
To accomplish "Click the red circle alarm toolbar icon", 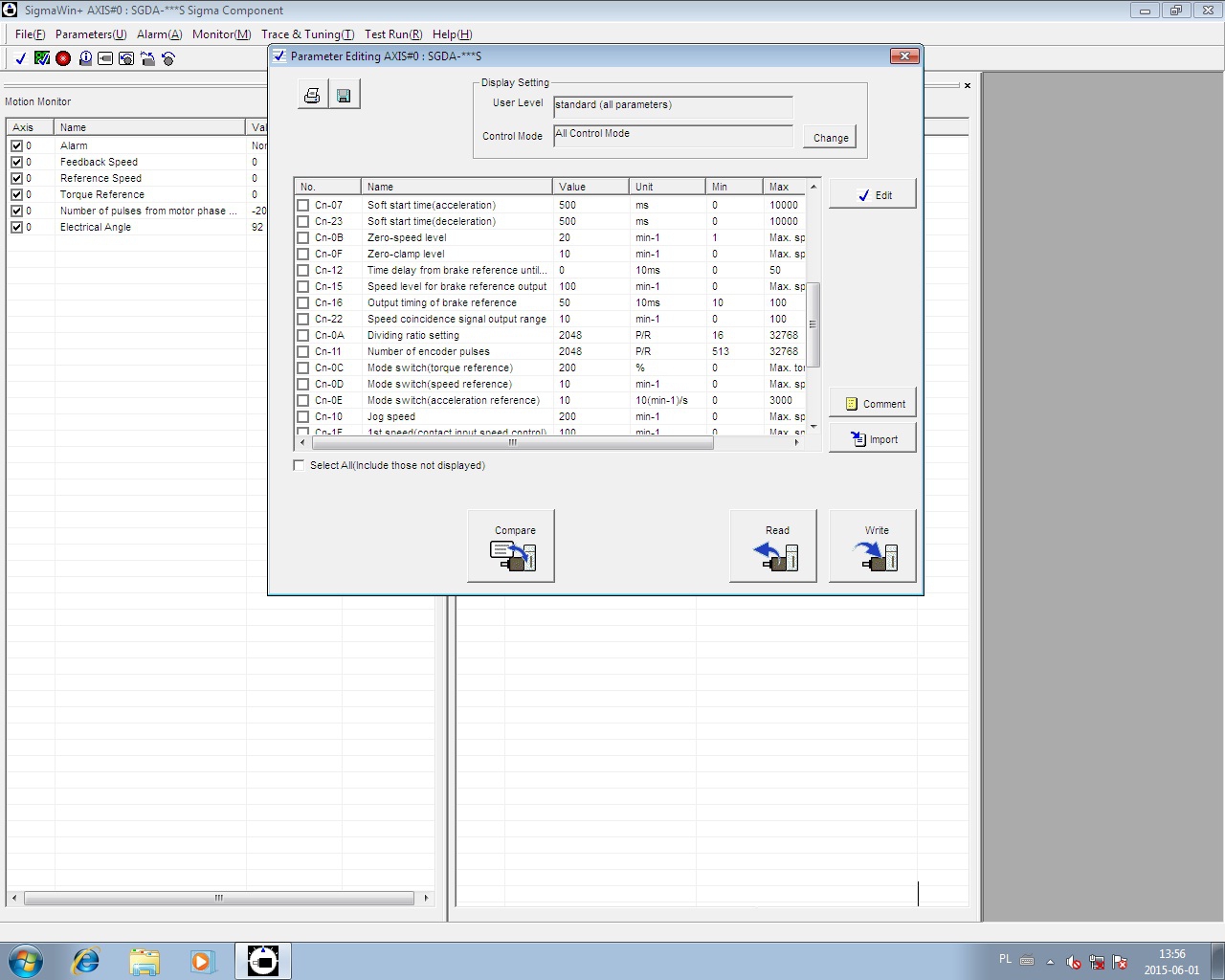I will coord(63,58).
